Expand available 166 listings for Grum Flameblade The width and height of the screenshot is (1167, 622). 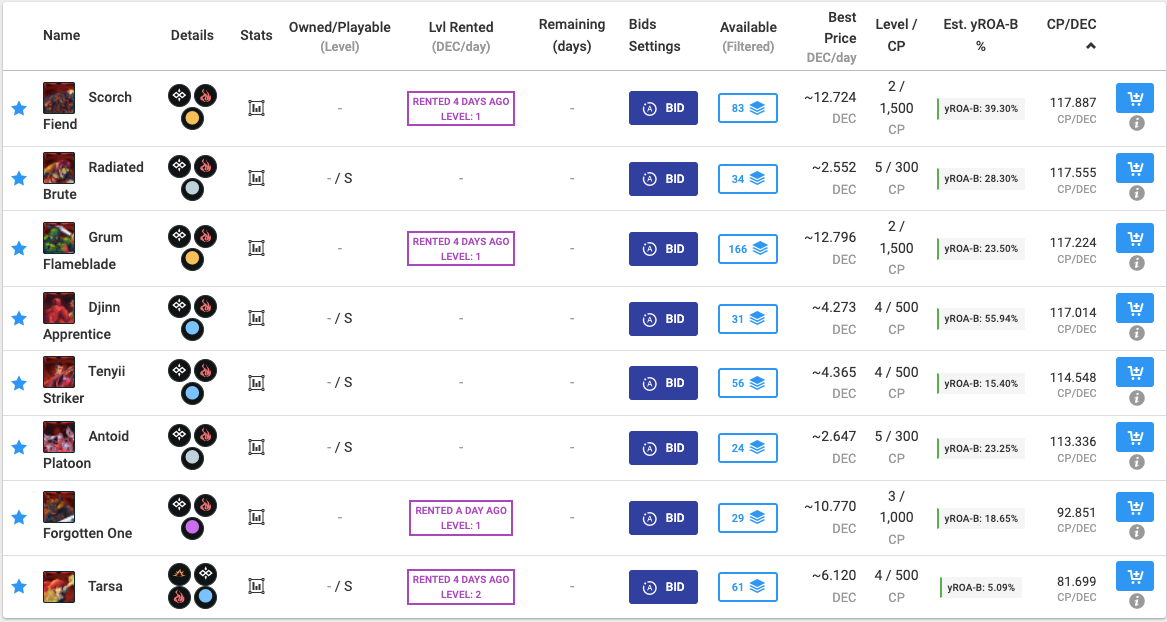[748, 249]
